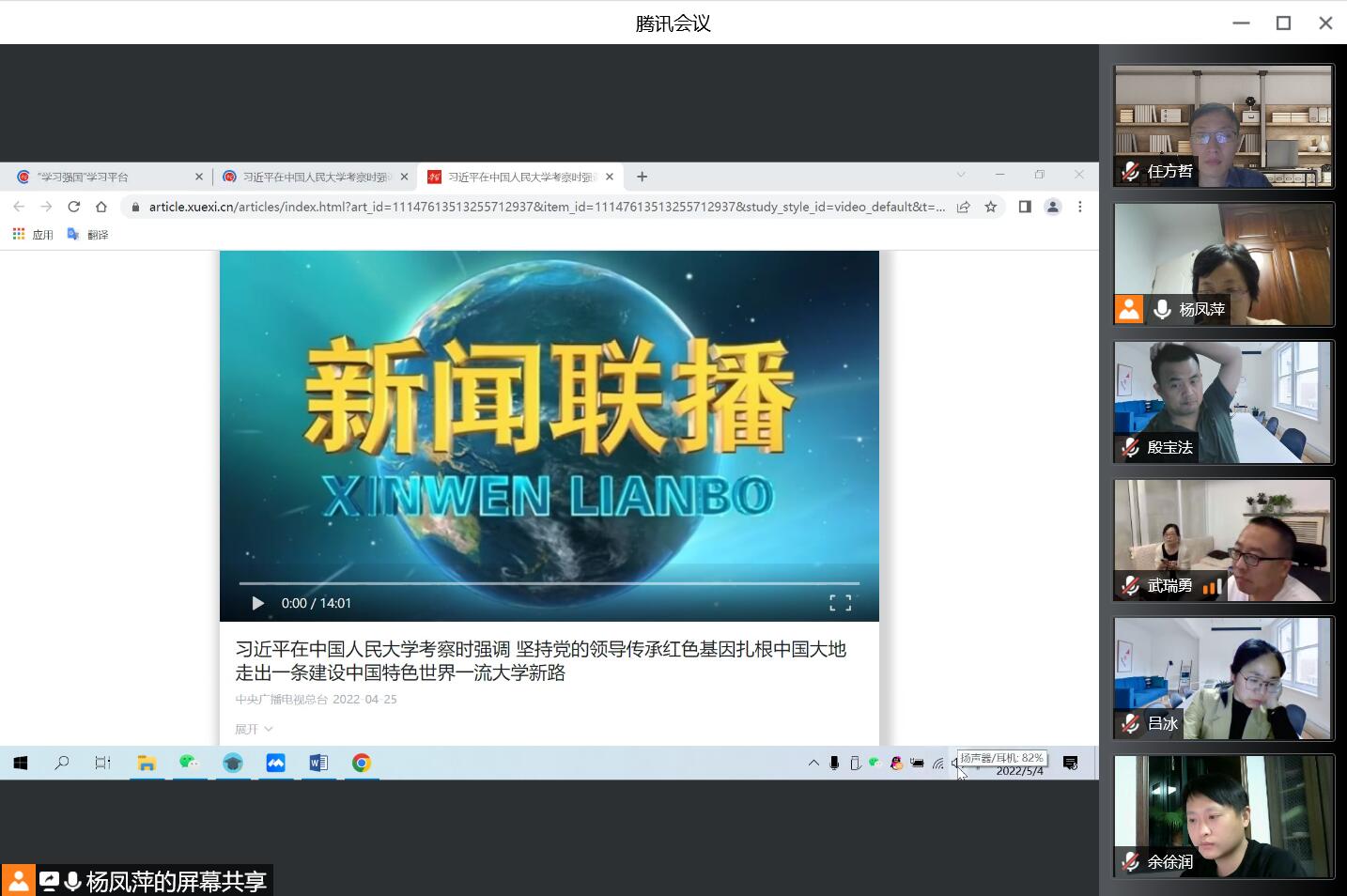
Task: Share this page using the share icon
Action: [x=963, y=207]
